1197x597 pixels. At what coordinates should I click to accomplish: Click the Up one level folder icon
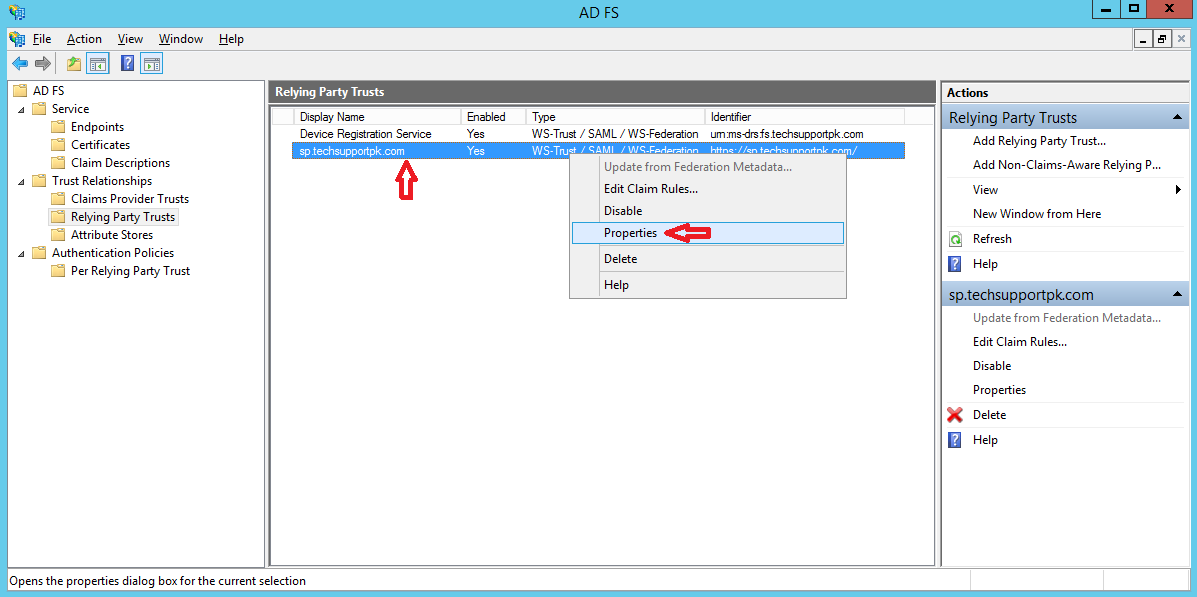pos(74,63)
